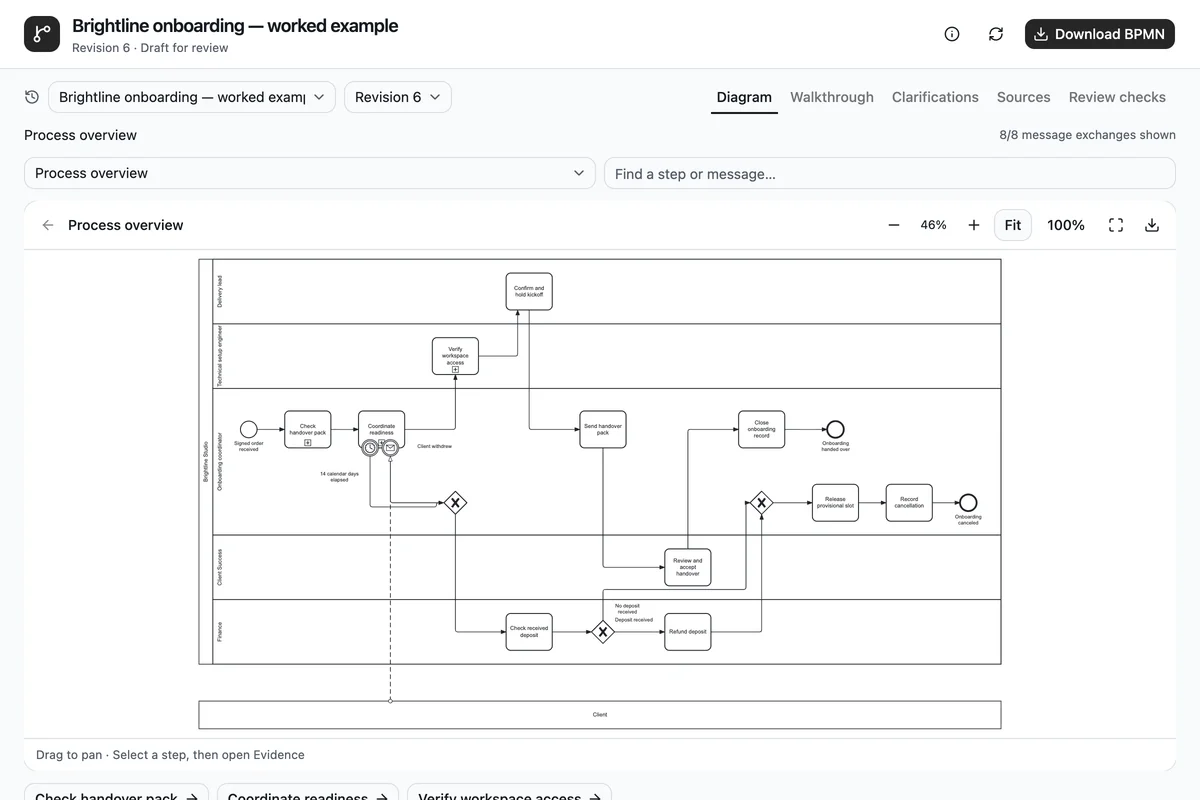The height and width of the screenshot is (800, 1200).
Task: Open the info circle icon
Action: tap(952, 34)
